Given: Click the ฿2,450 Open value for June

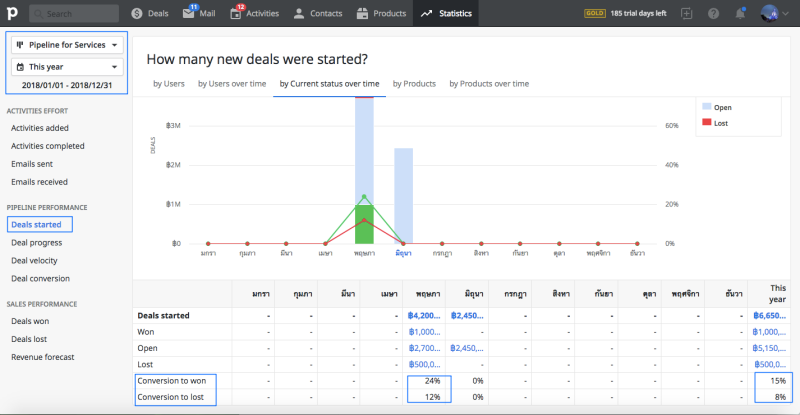Looking at the screenshot, I should pyautogui.click(x=467, y=348).
